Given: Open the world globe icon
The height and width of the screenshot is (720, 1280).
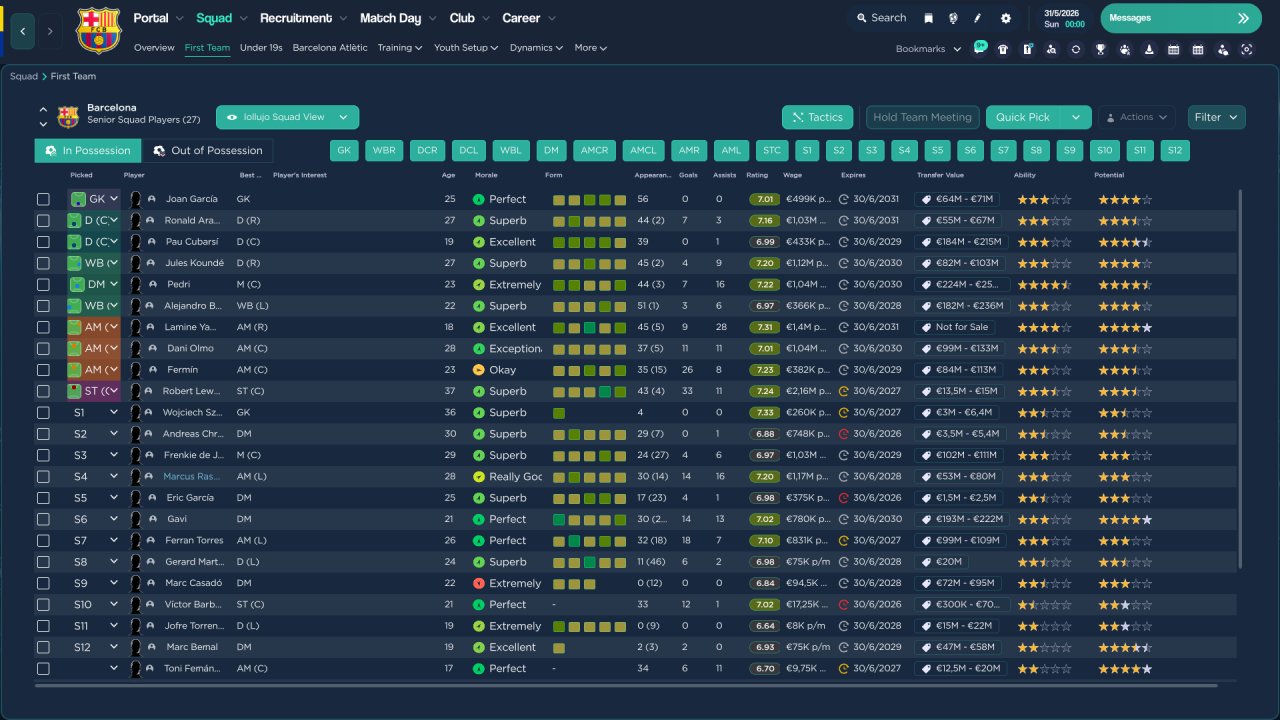Looking at the screenshot, I should (x=953, y=18).
